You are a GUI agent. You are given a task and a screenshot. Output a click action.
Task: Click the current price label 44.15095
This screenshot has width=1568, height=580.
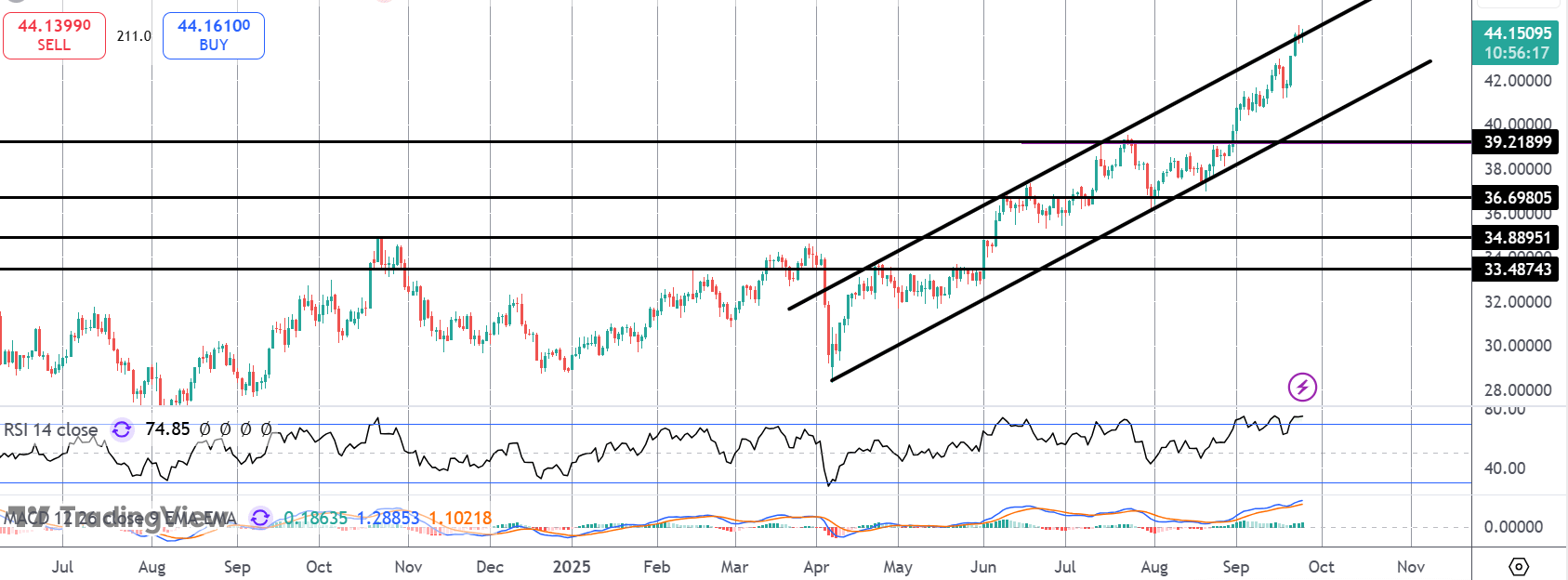[1517, 33]
